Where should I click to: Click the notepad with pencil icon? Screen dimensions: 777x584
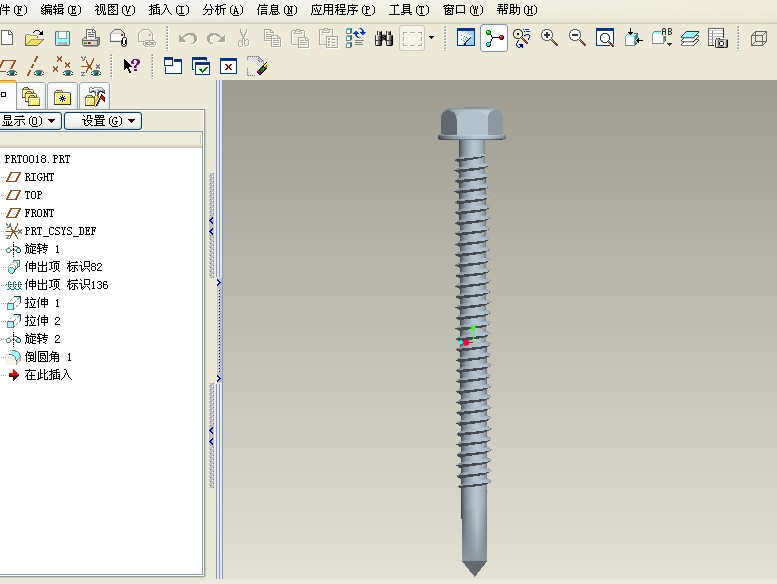[x=257, y=66]
